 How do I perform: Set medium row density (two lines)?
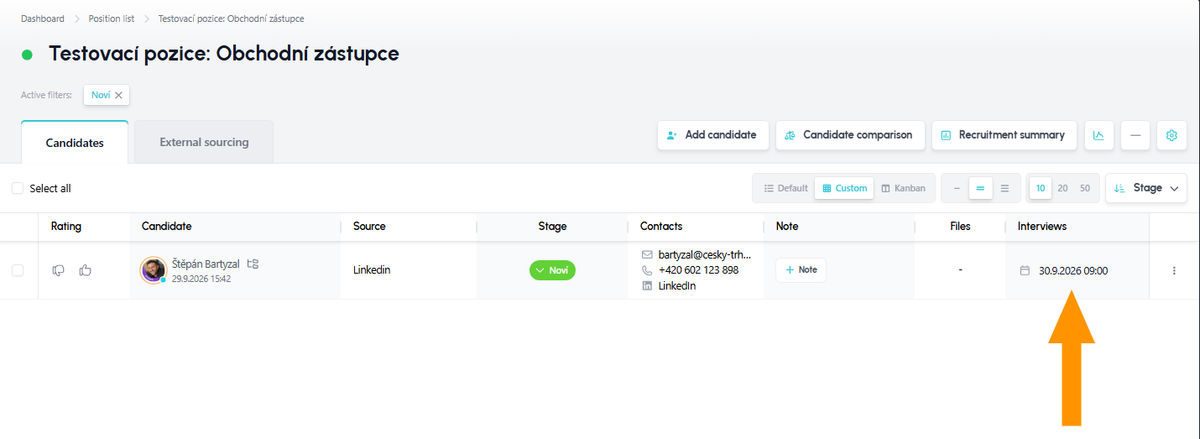pyautogui.click(x=981, y=188)
